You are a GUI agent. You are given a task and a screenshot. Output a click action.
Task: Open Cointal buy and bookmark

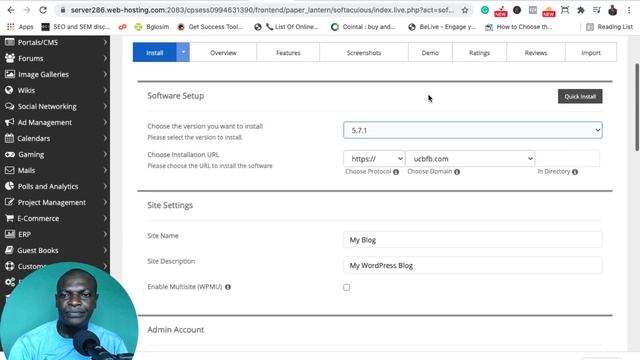[363, 27]
